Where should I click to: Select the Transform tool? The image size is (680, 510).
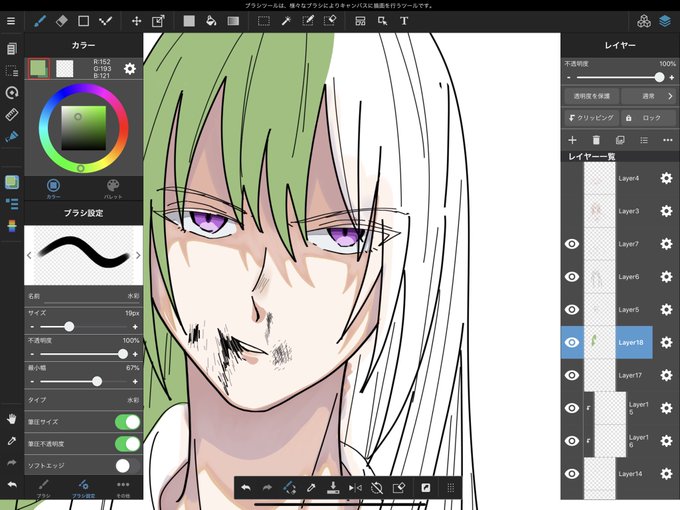158,21
